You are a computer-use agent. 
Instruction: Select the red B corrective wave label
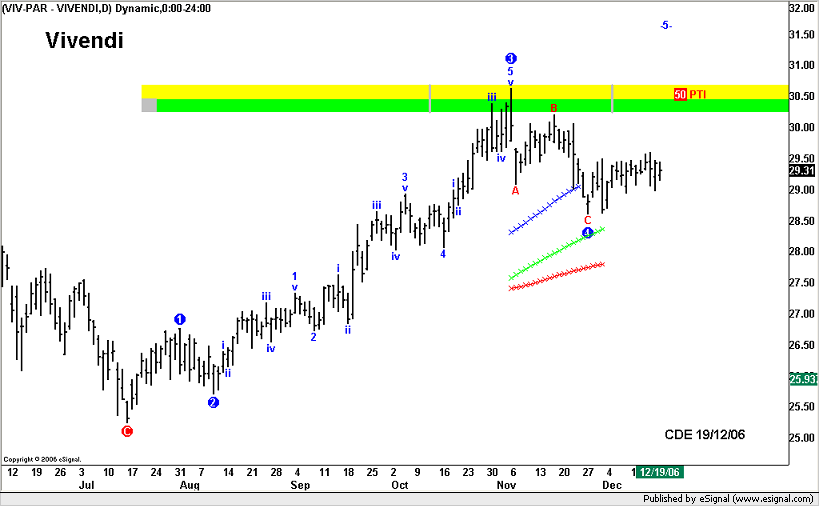tap(554, 107)
